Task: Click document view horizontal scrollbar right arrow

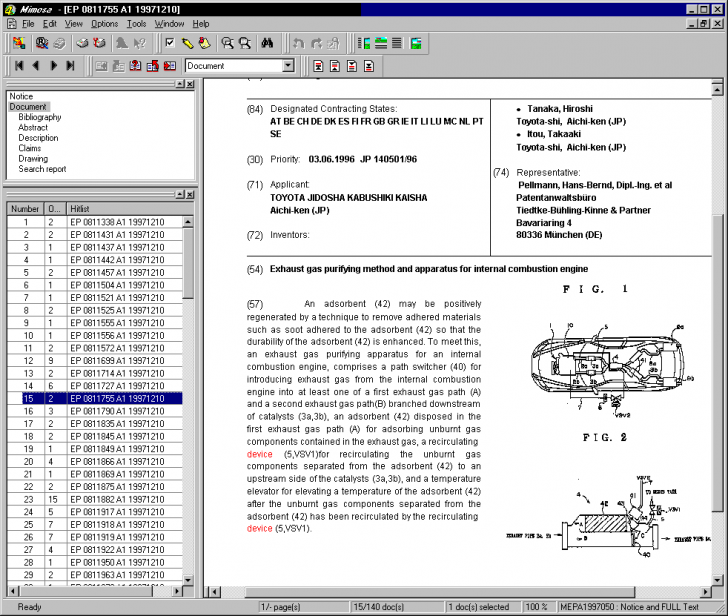Action: click(706, 592)
